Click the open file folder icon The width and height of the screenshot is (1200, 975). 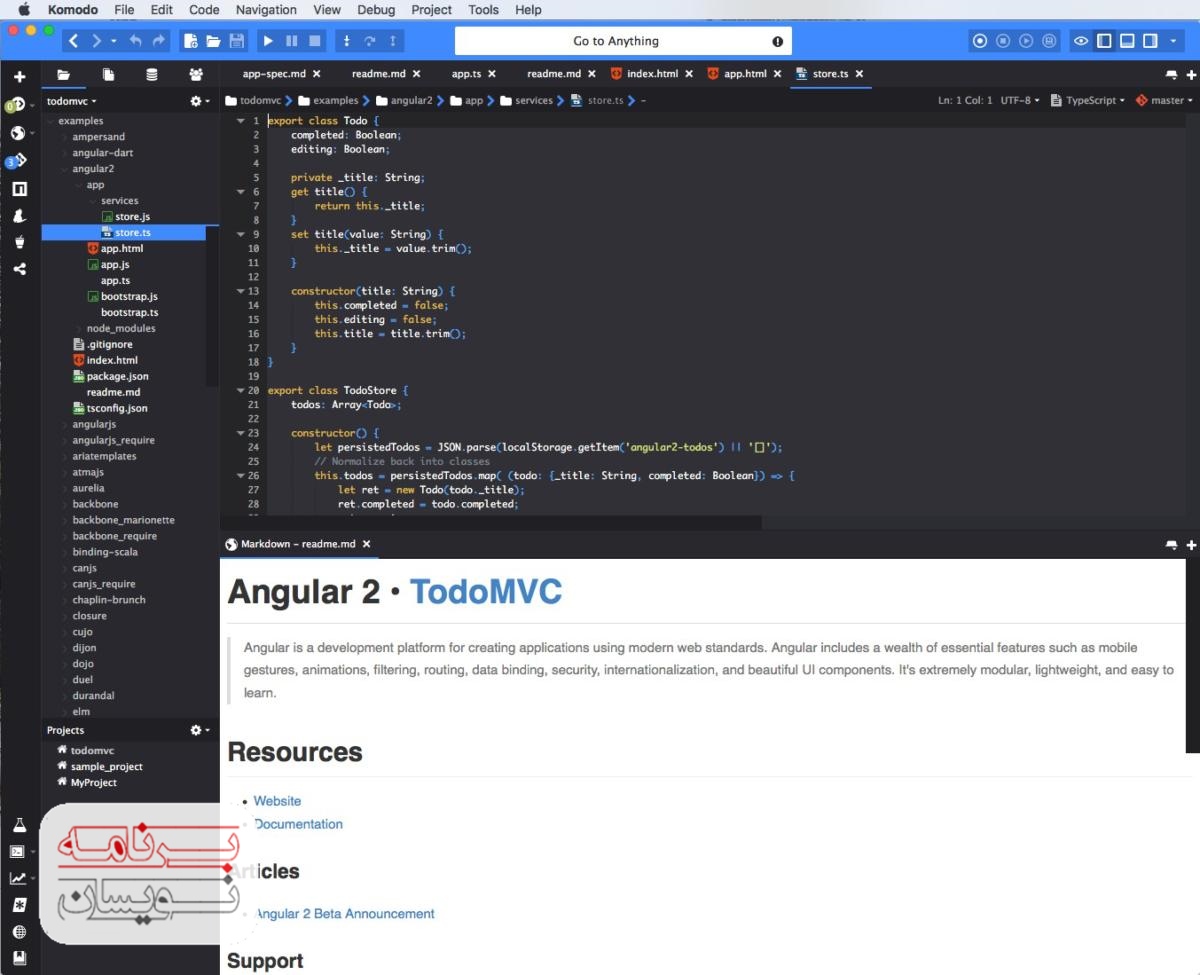click(213, 41)
